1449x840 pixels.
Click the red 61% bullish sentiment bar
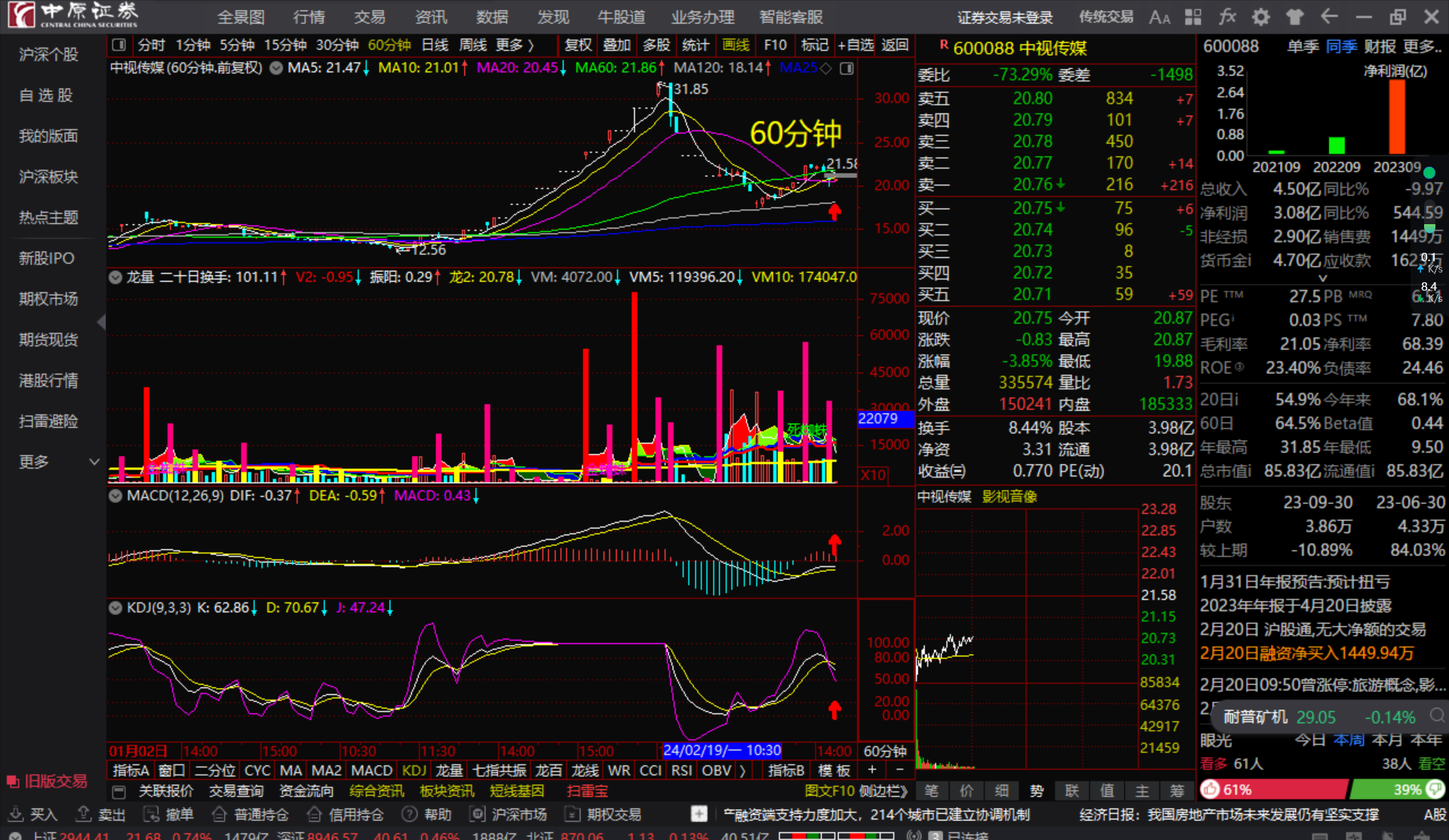1272,789
